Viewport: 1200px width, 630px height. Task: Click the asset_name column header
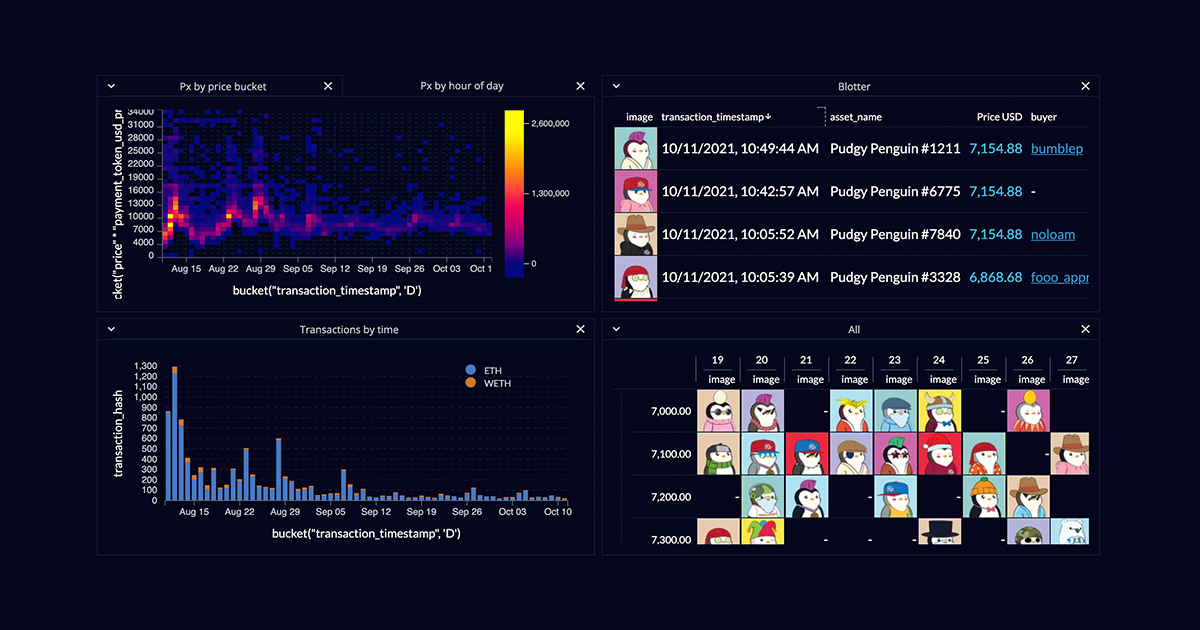tap(856, 117)
